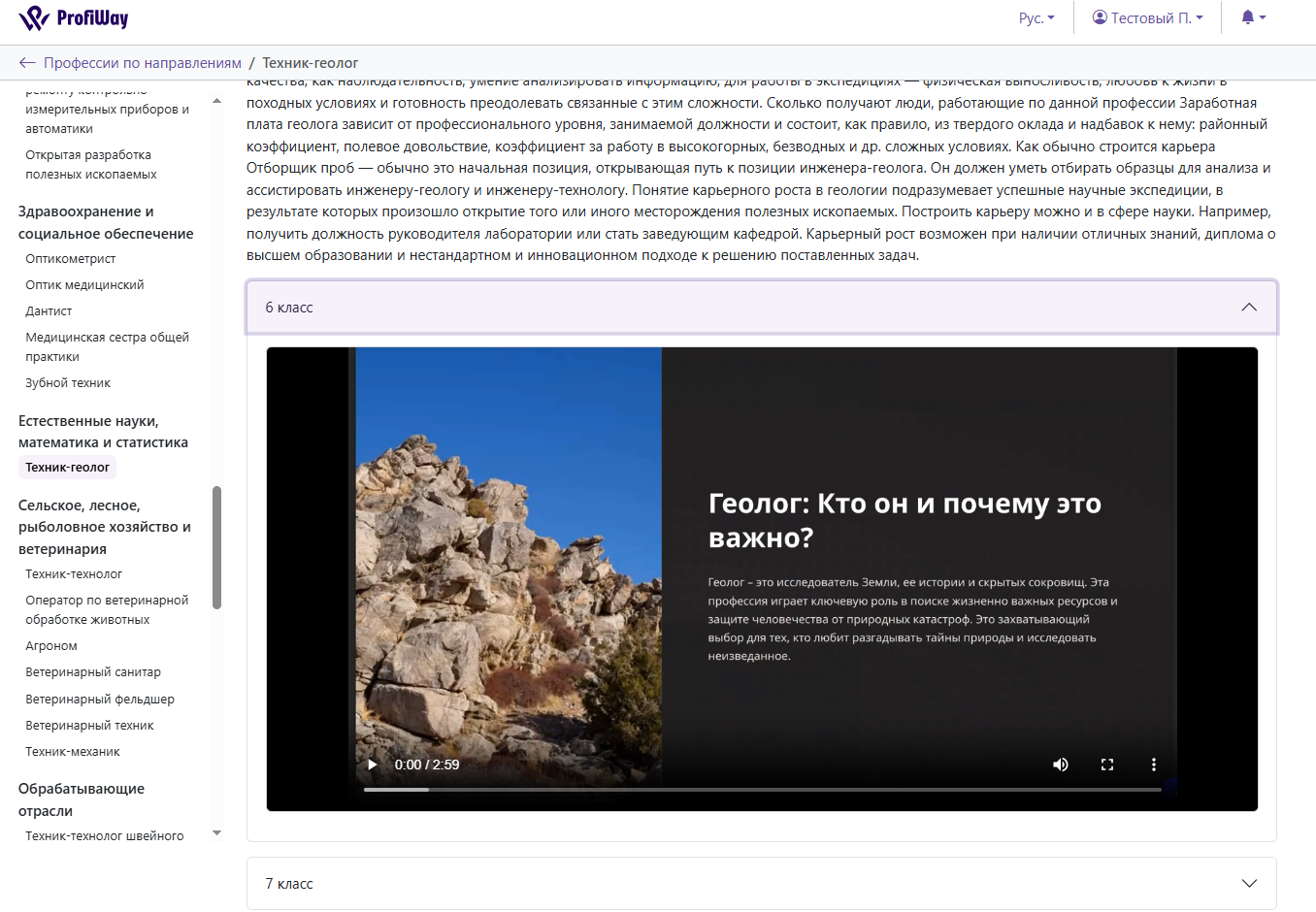Click the ProfiWay logo

(74, 18)
